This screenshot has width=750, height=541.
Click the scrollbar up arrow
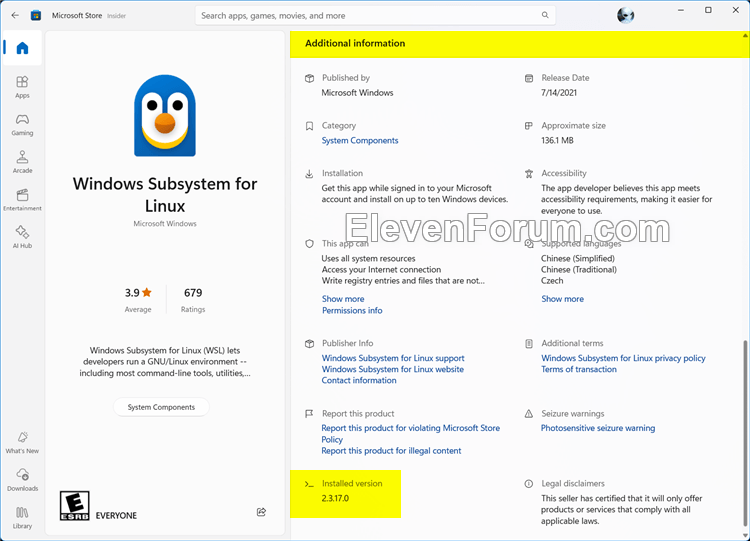click(745, 36)
